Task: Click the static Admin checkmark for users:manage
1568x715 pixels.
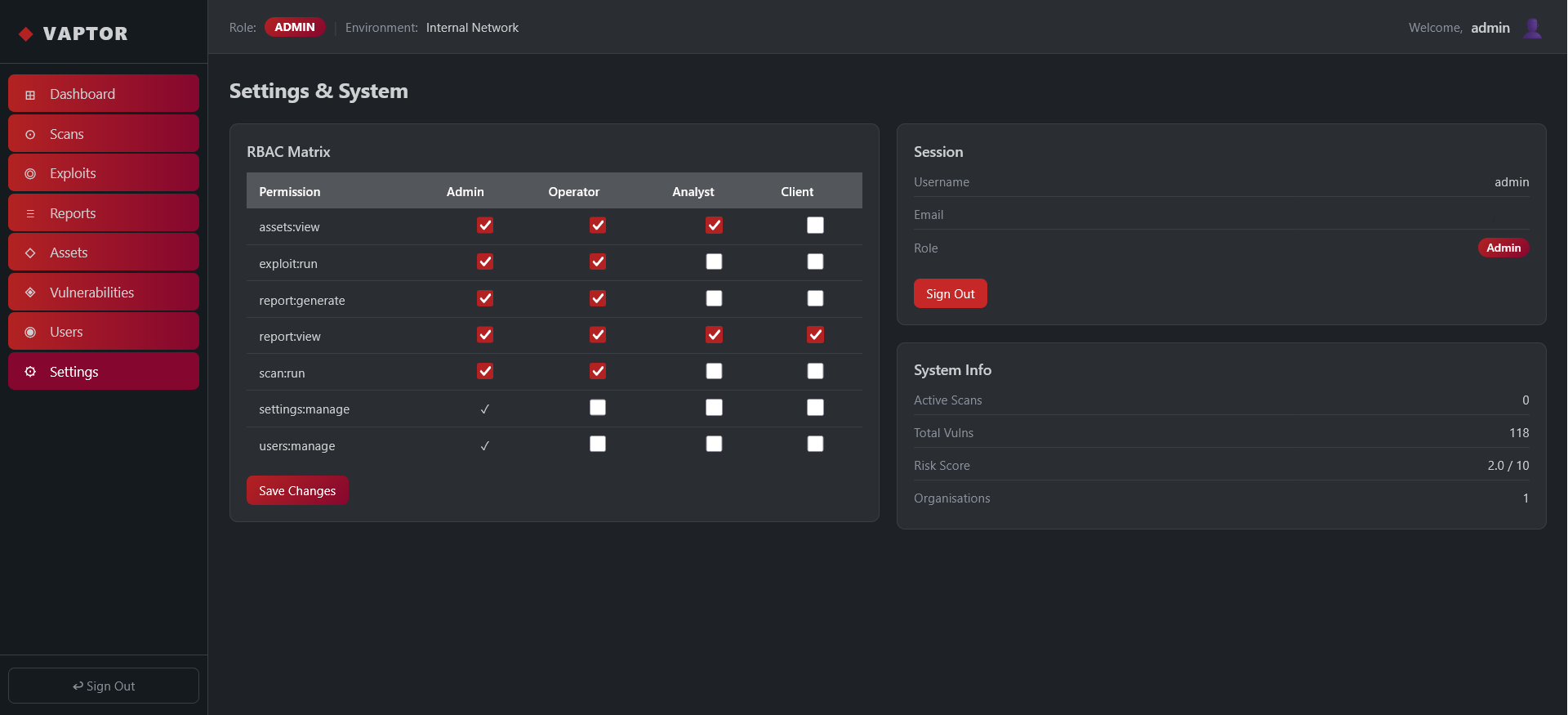Action: tap(485, 445)
